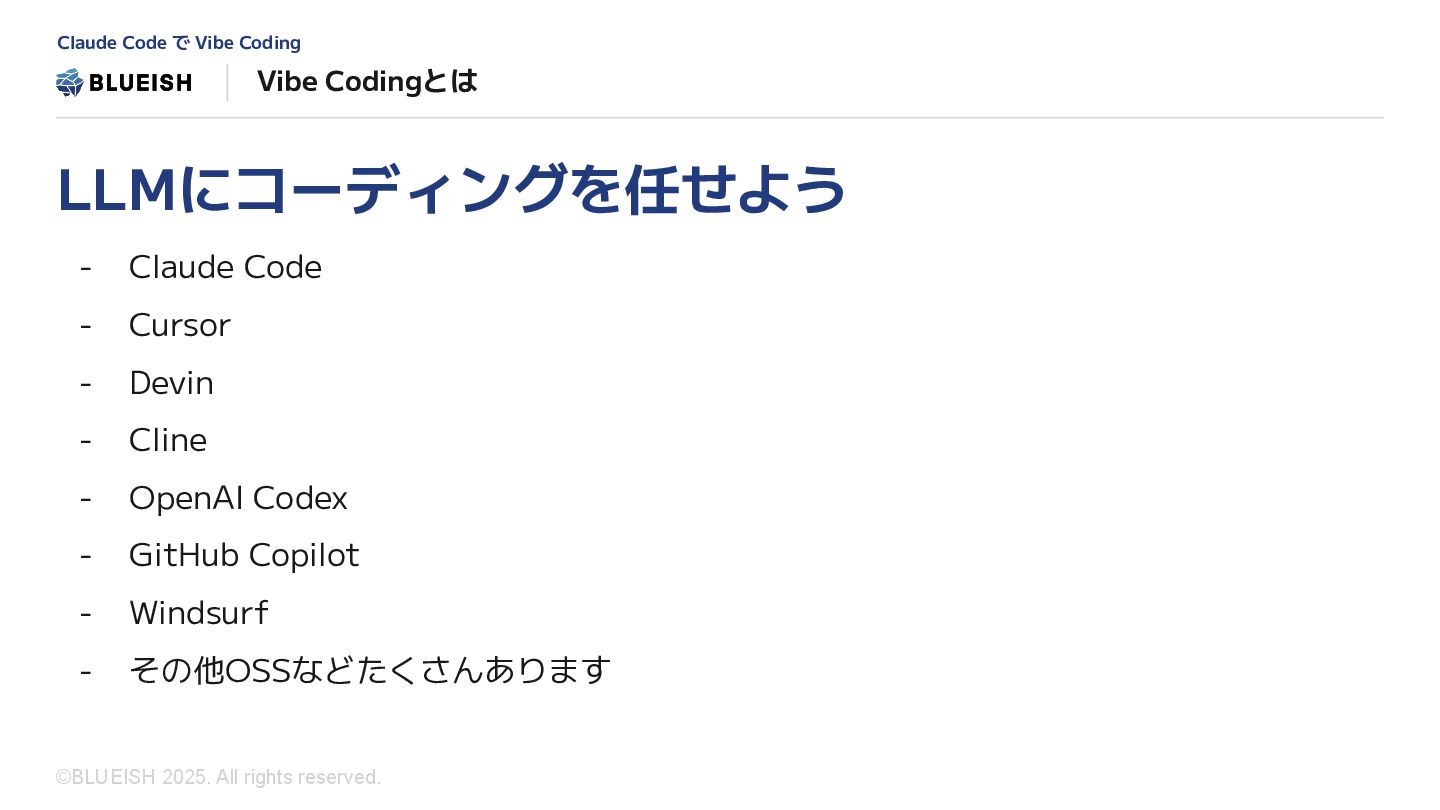
Task: Click the horizontal rule under the header
Action: [x=720, y=117]
